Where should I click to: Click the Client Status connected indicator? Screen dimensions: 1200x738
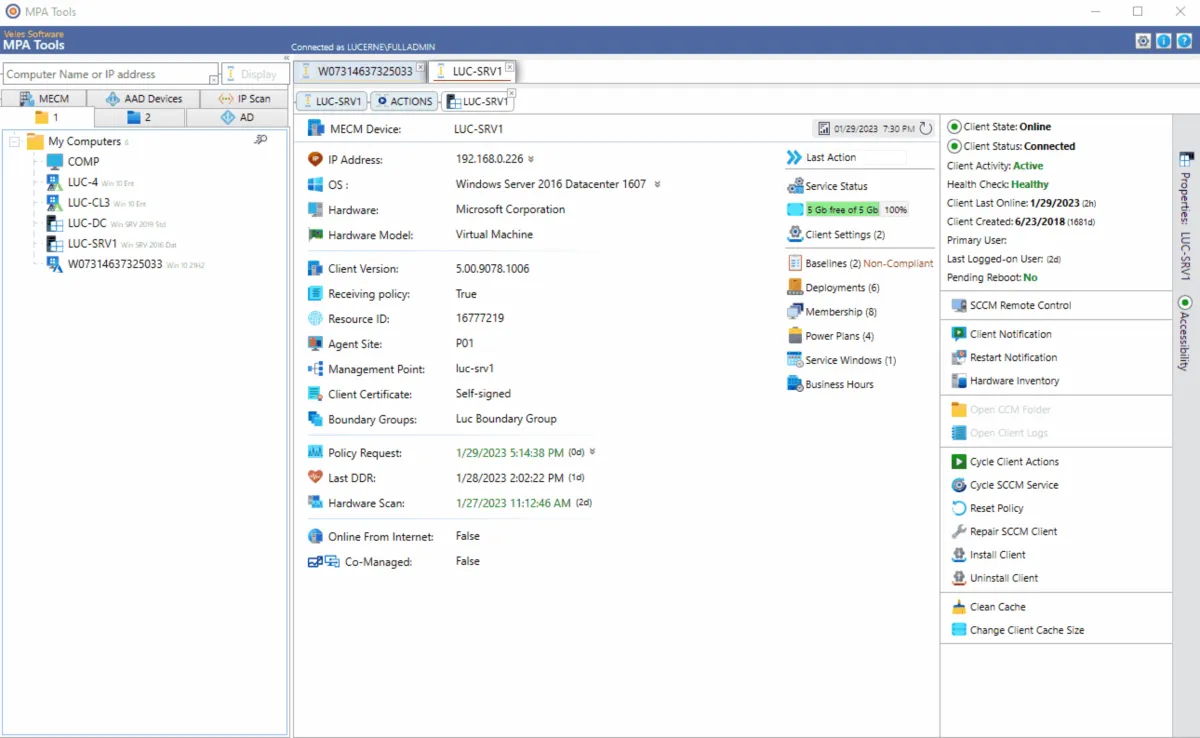[x=953, y=146]
